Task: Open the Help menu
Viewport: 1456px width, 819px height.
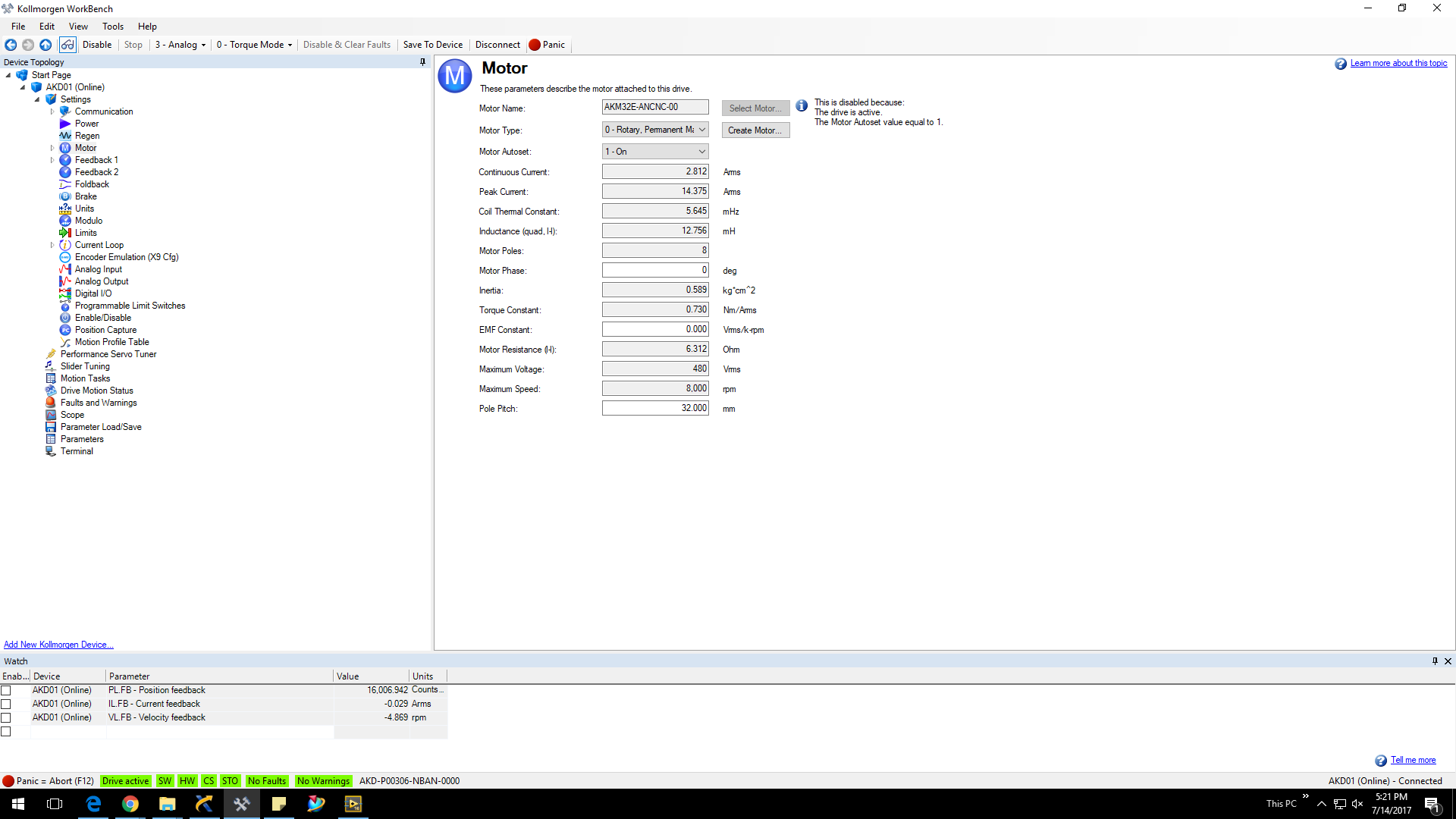Action: (x=147, y=27)
